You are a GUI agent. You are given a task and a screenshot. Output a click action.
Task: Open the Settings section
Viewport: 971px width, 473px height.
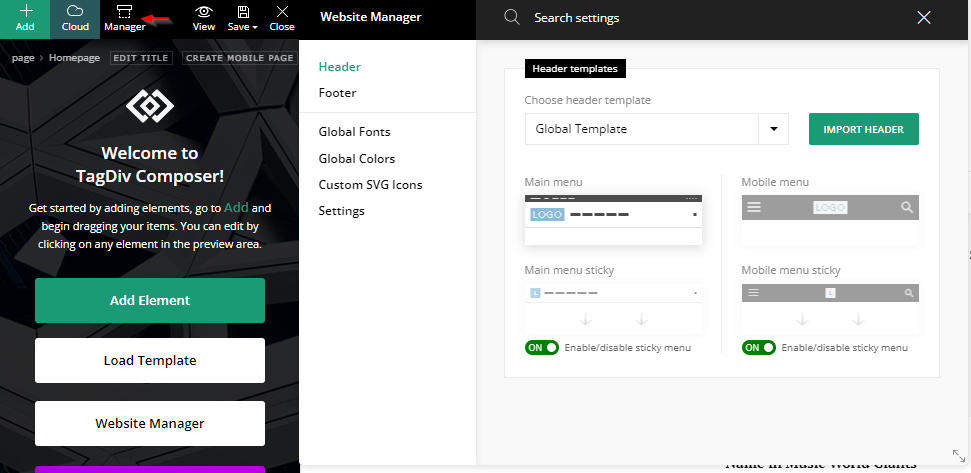[x=341, y=211]
